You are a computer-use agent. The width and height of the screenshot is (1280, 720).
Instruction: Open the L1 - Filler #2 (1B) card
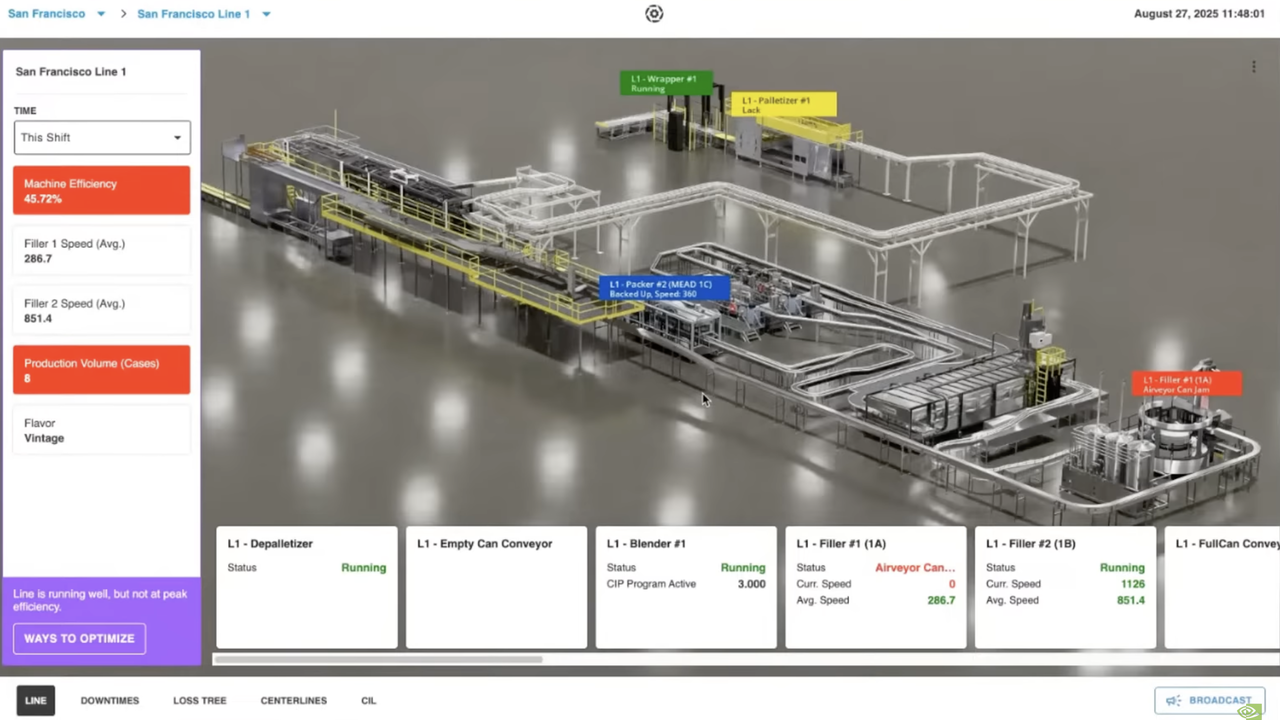[1065, 588]
